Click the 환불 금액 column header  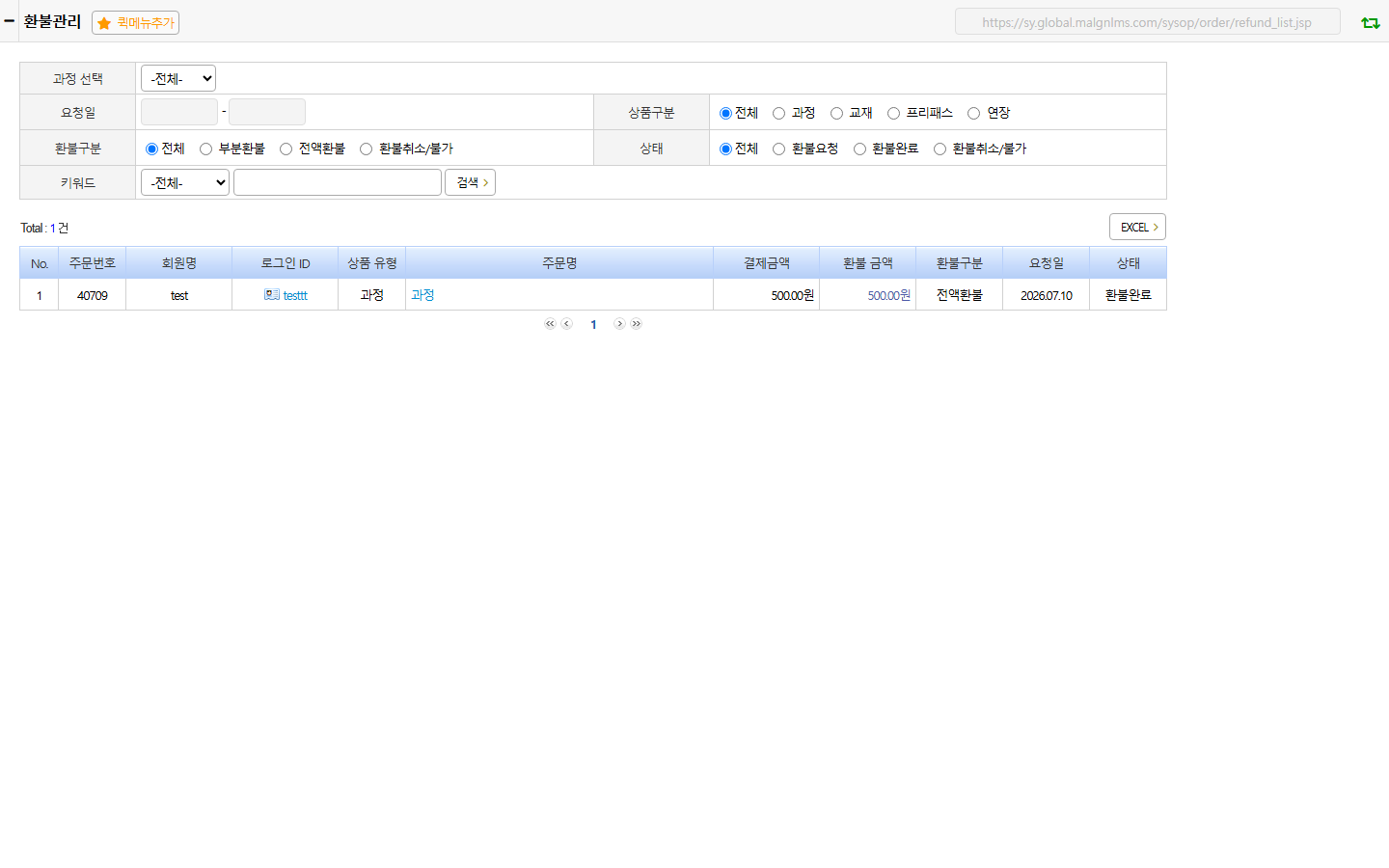[x=868, y=263]
